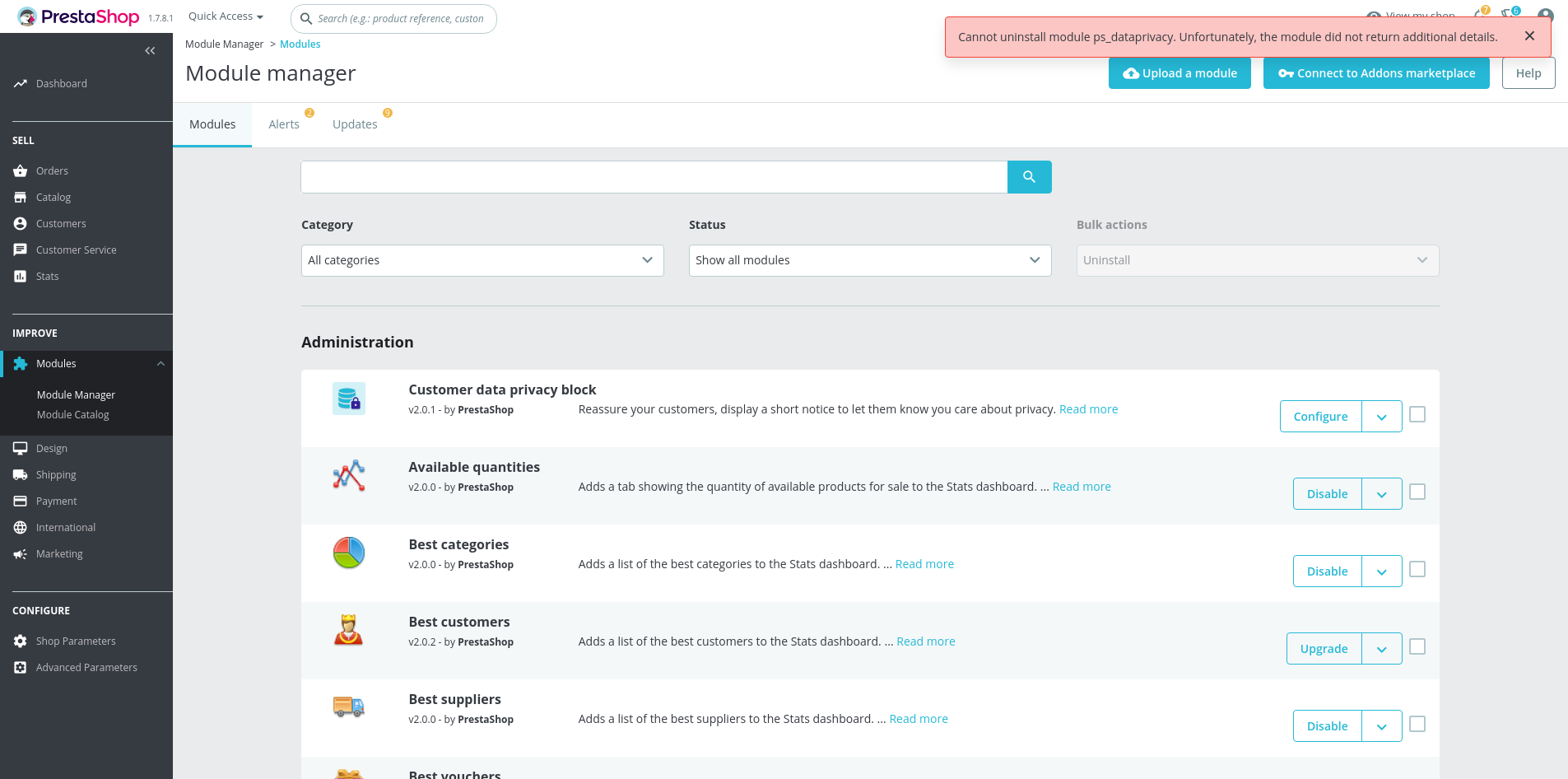Viewport: 1568px width, 779px height.
Task: Open the Updates tab
Action: [x=355, y=124]
